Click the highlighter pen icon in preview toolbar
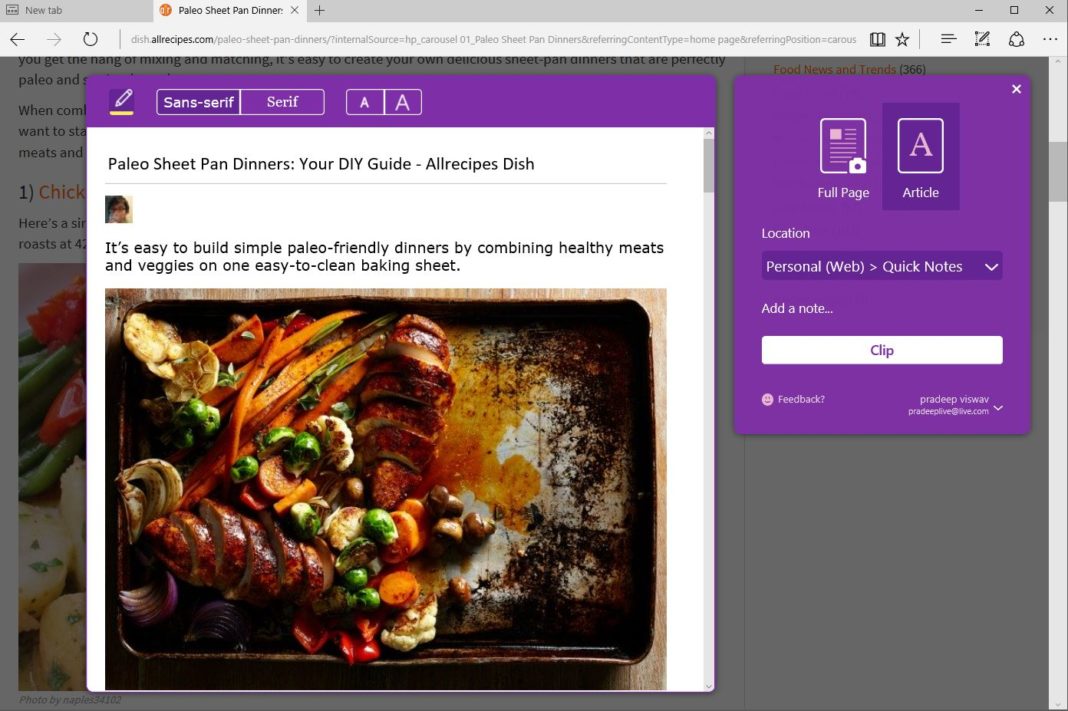The width and height of the screenshot is (1068, 711). point(121,101)
